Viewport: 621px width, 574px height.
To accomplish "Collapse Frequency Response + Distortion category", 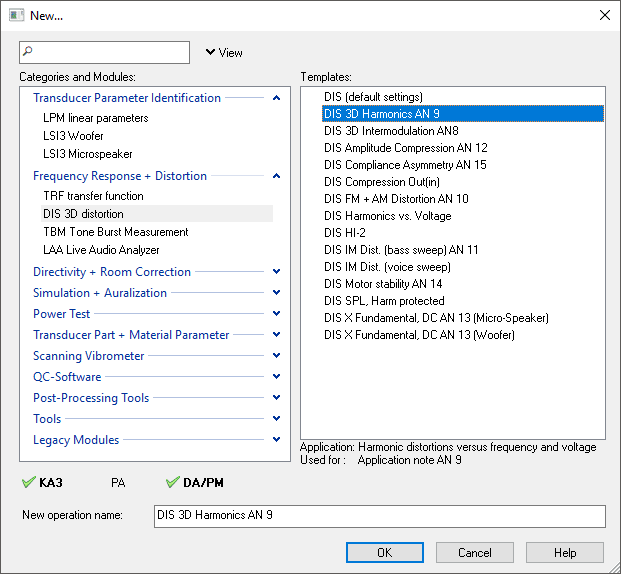I will coord(276,176).
